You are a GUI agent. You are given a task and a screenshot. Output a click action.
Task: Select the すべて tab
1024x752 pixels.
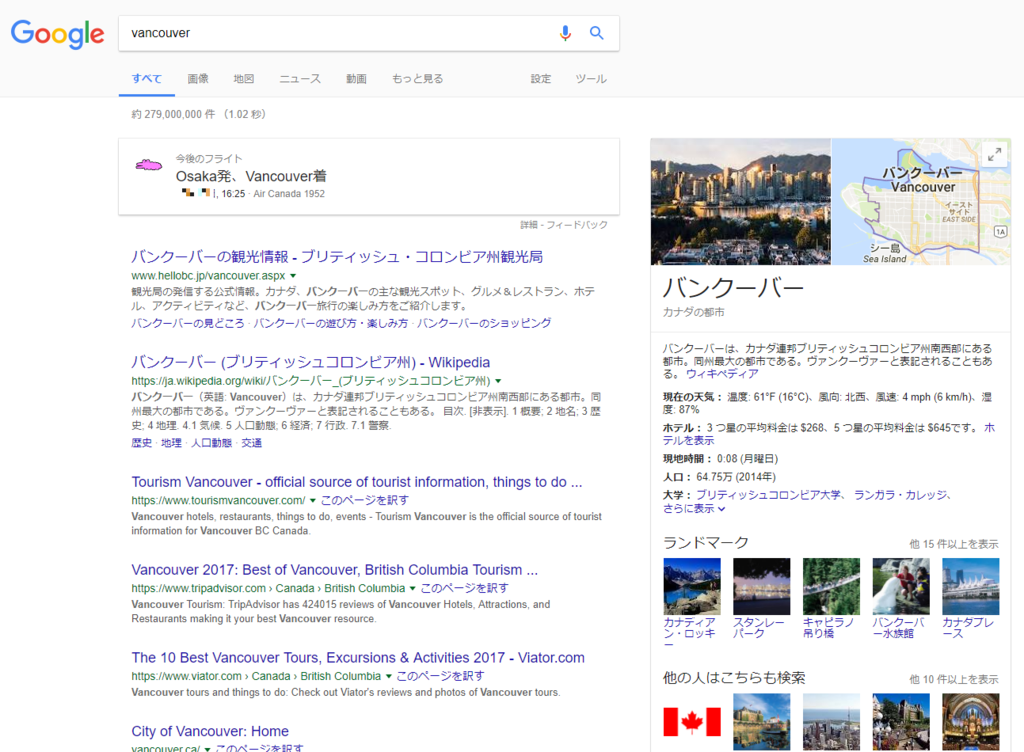coord(146,78)
